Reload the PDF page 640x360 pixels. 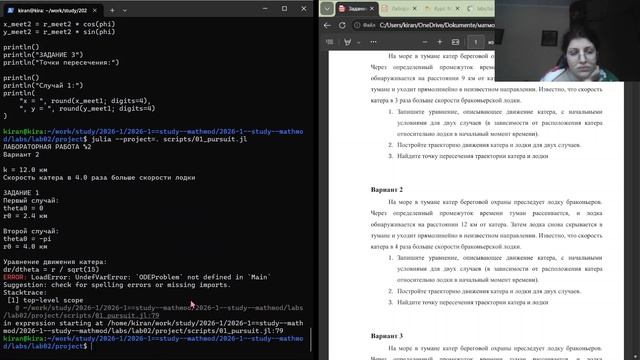[342, 25]
